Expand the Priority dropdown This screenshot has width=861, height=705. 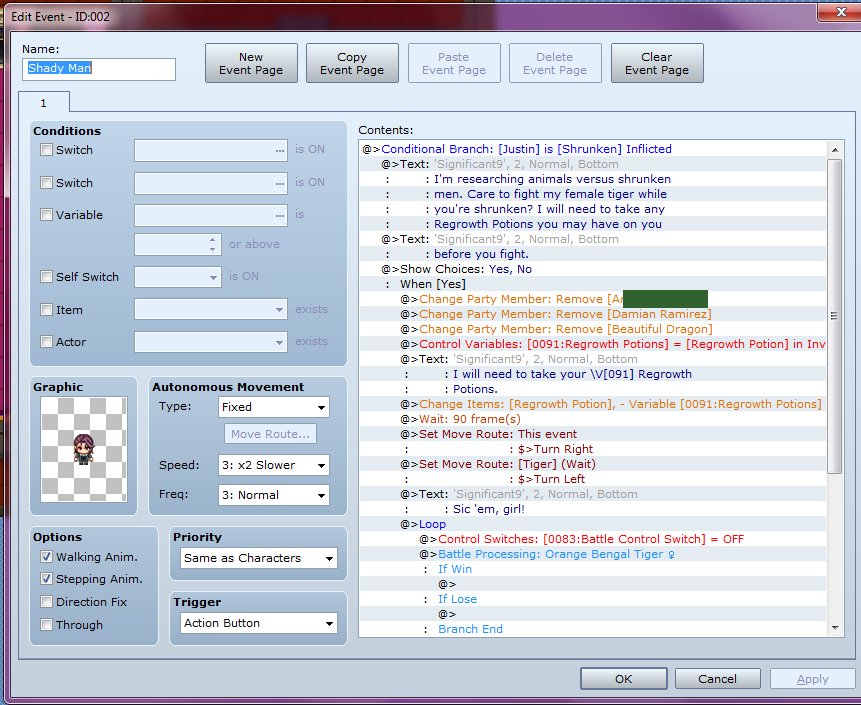[x=259, y=558]
